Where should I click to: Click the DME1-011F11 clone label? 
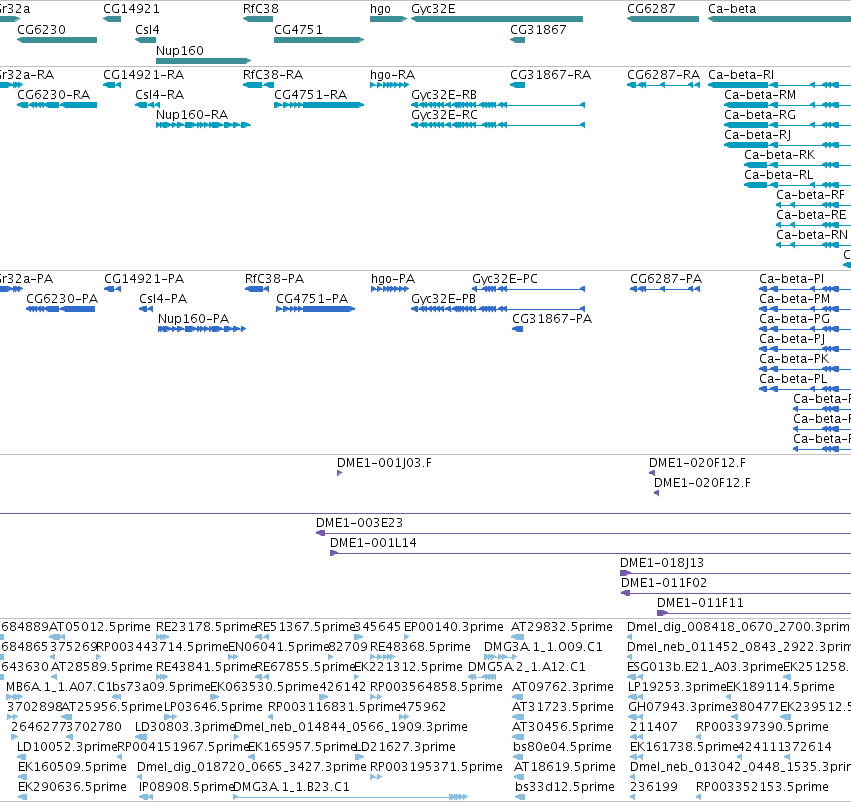700,603
